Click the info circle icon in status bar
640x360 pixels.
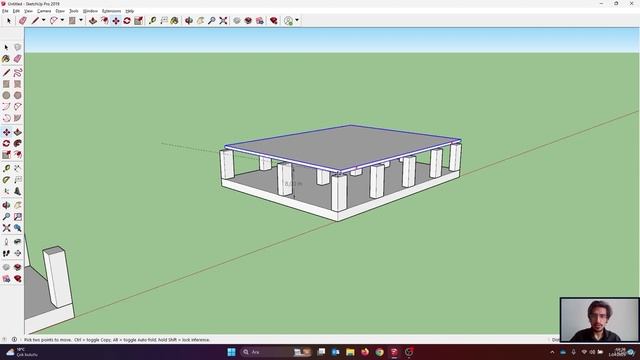pyautogui.click(x=14, y=340)
